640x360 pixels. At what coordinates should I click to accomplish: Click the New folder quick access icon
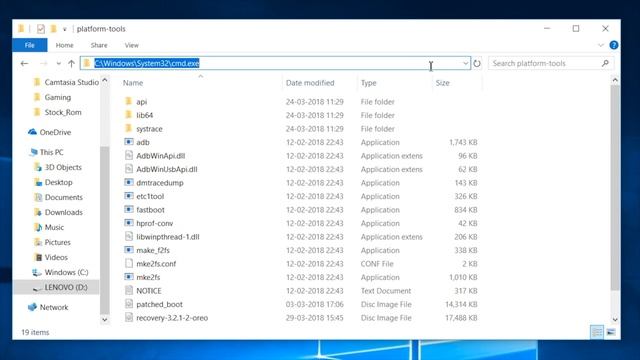click(x=53, y=29)
